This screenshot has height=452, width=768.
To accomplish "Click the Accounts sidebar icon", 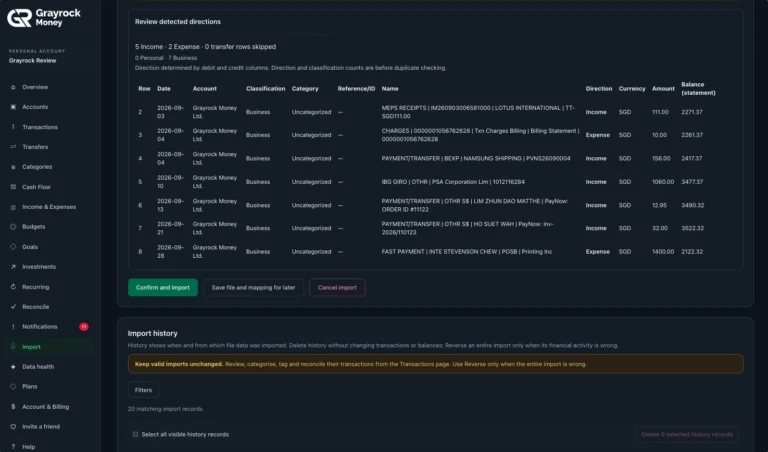I will [13, 107].
